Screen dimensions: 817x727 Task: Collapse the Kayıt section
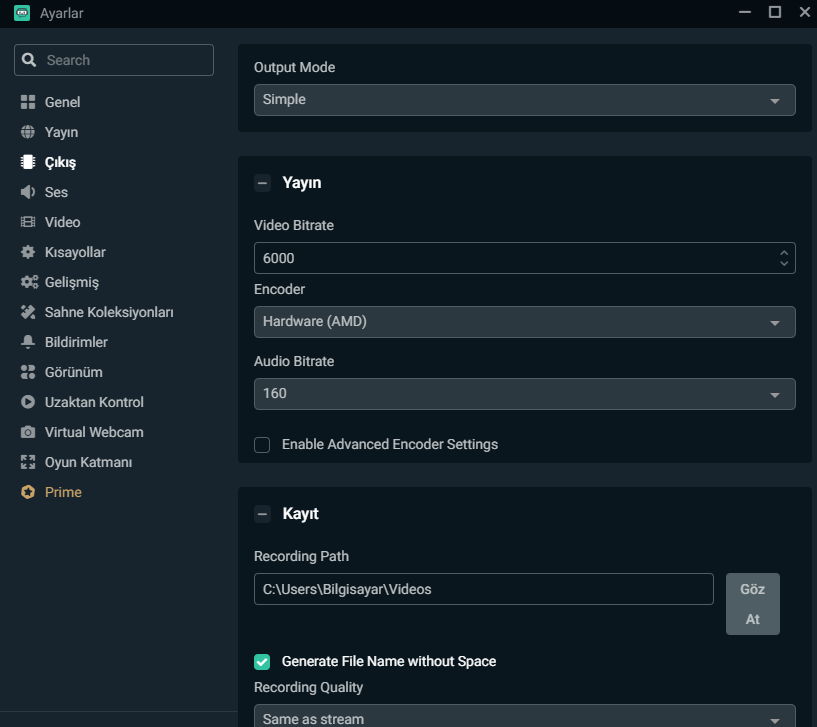pyautogui.click(x=262, y=514)
